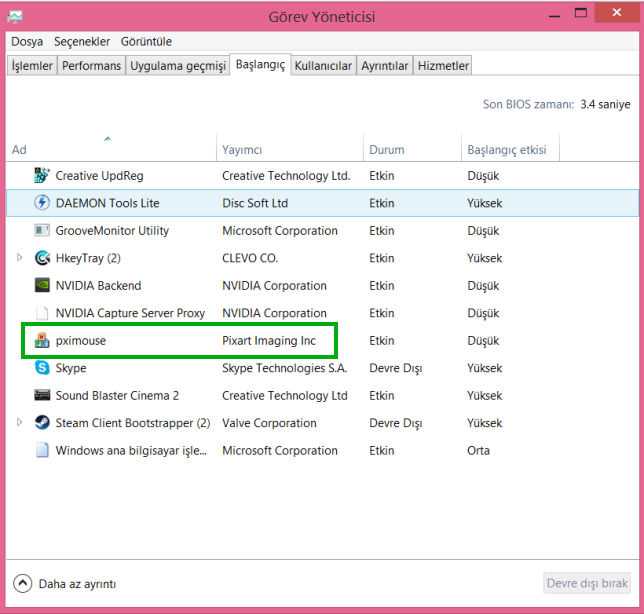Click the 3.4 saniye BIOS time value
The image size is (644, 614).
click(605, 104)
